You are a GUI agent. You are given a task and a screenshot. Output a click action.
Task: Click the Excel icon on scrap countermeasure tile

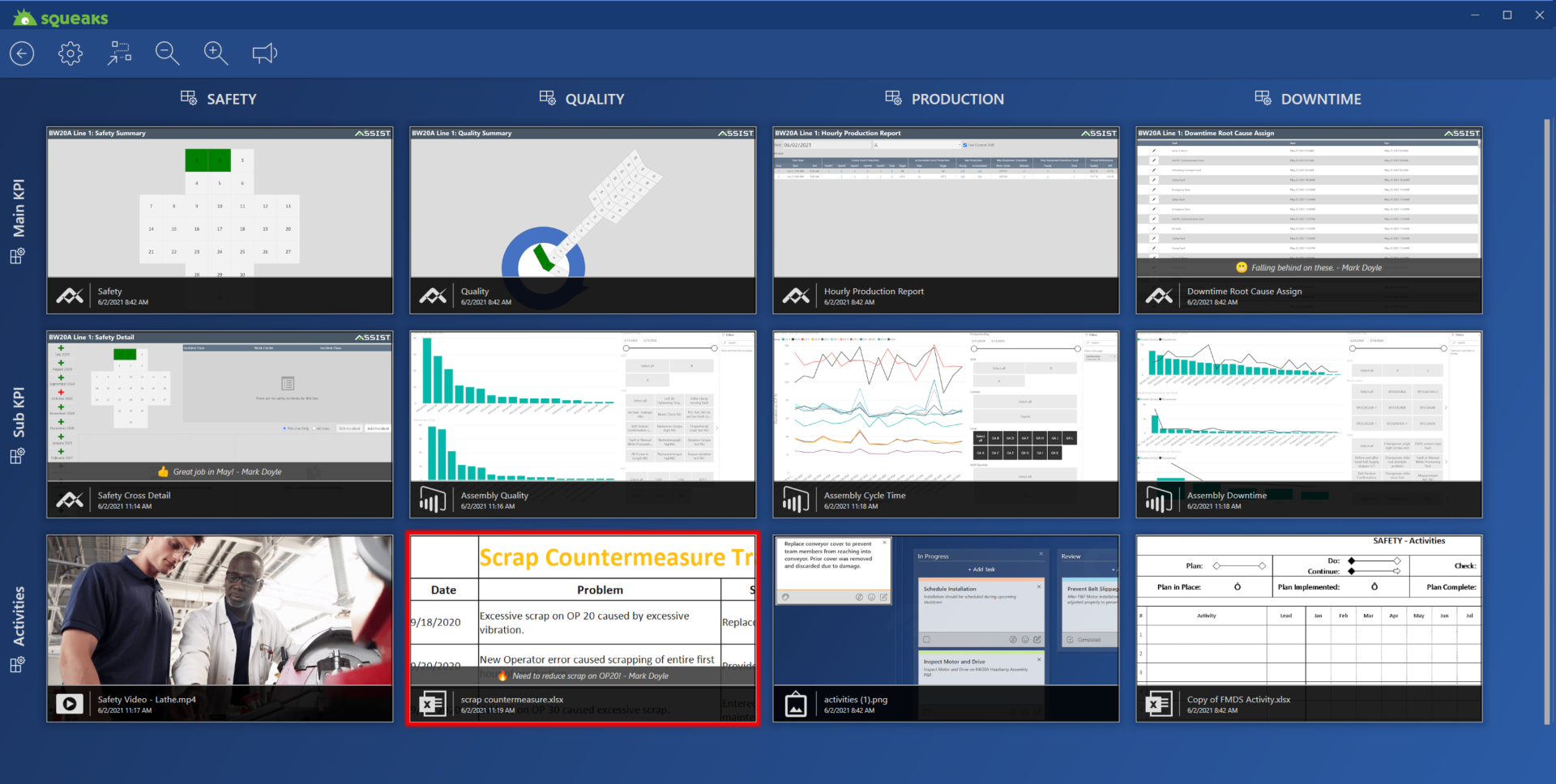click(433, 703)
